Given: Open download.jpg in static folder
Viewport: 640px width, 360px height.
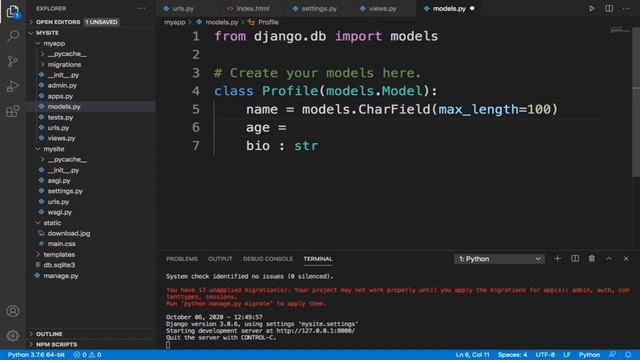Looking at the screenshot, I should [69, 233].
